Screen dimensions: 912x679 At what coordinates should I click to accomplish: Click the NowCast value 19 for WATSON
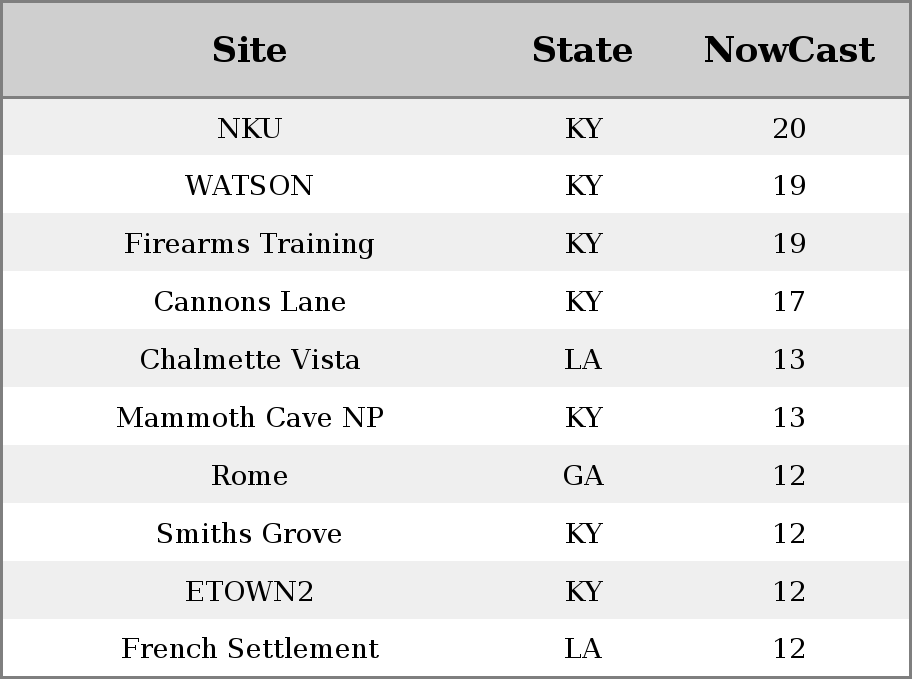789,185
